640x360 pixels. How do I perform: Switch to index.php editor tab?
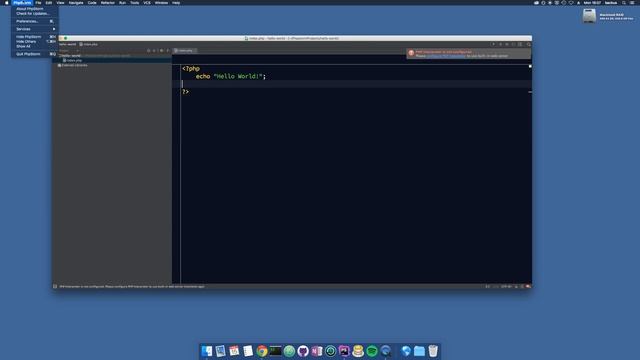pyautogui.click(x=184, y=51)
